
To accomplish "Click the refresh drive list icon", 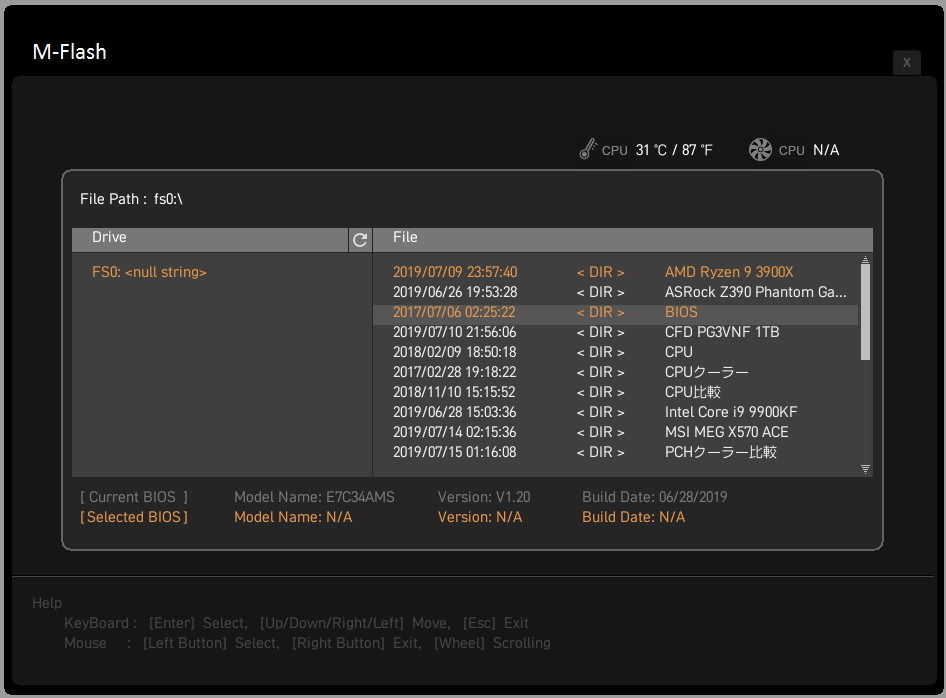I will point(360,240).
